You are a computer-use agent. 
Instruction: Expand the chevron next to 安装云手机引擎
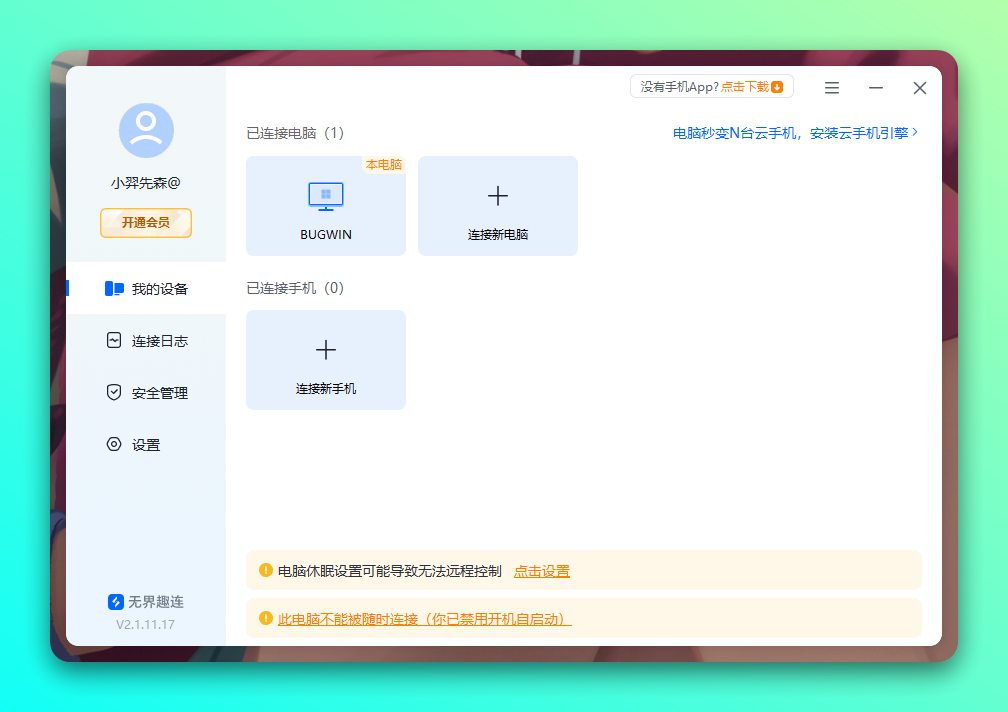click(x=917, y=131)
